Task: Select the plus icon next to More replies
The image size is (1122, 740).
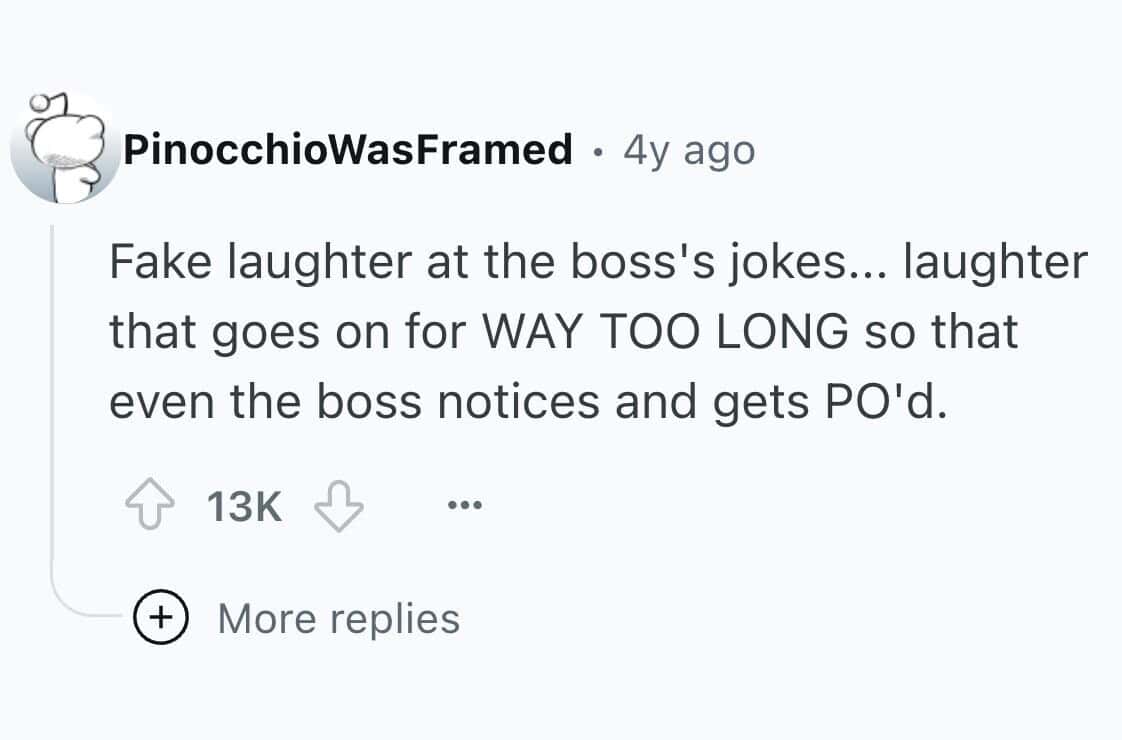Action: (x=161, y=616)
